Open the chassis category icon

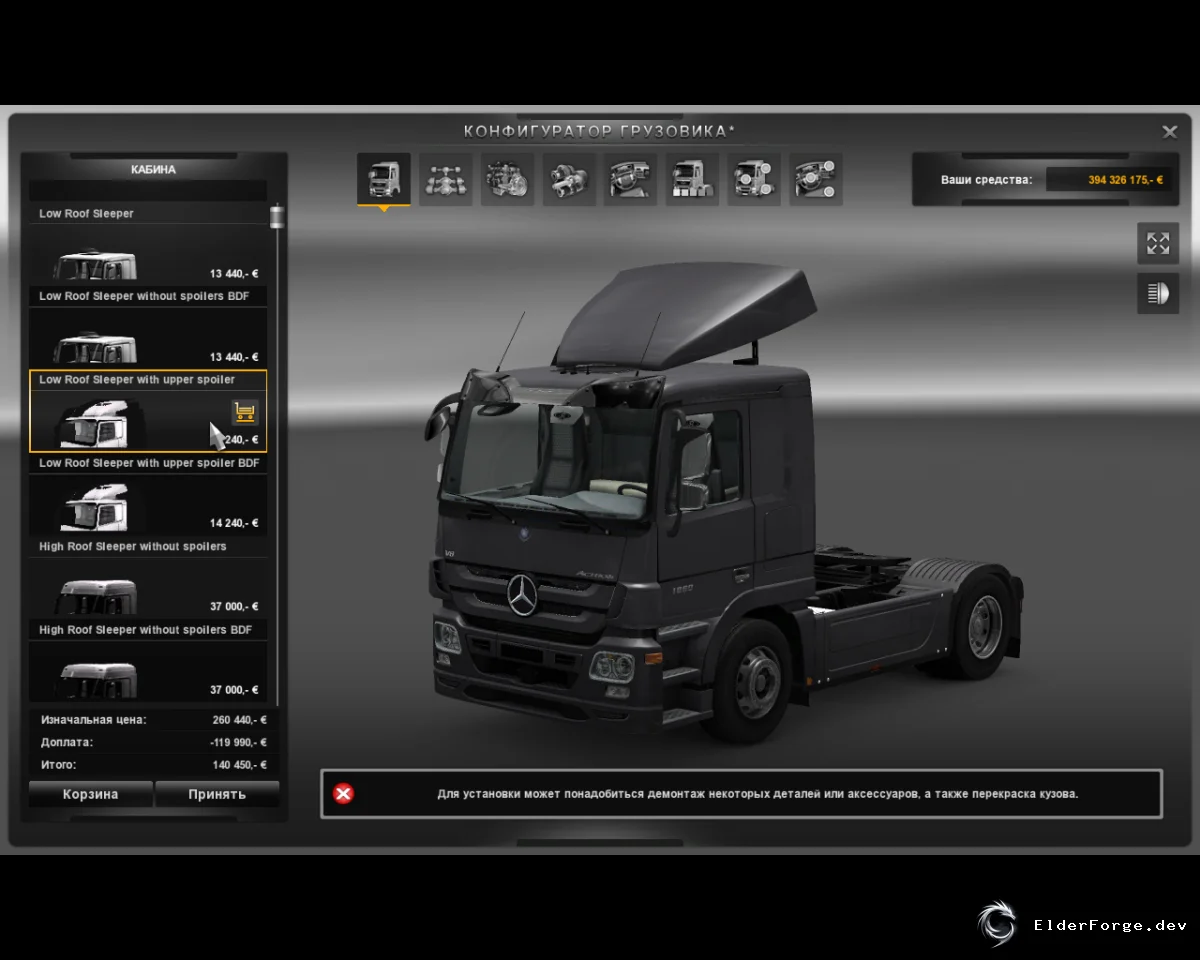tap(446, 179)
